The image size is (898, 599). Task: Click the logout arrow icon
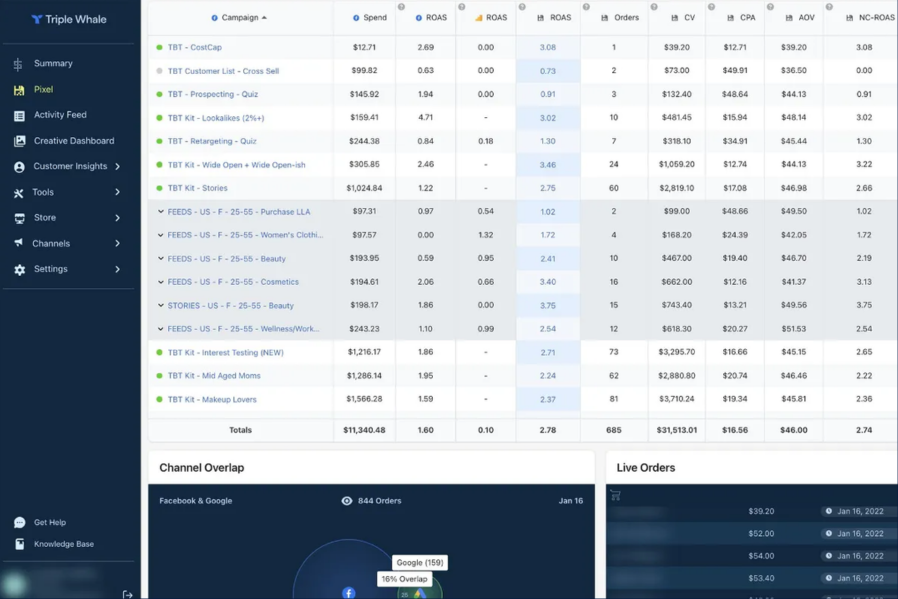[127, 594]
